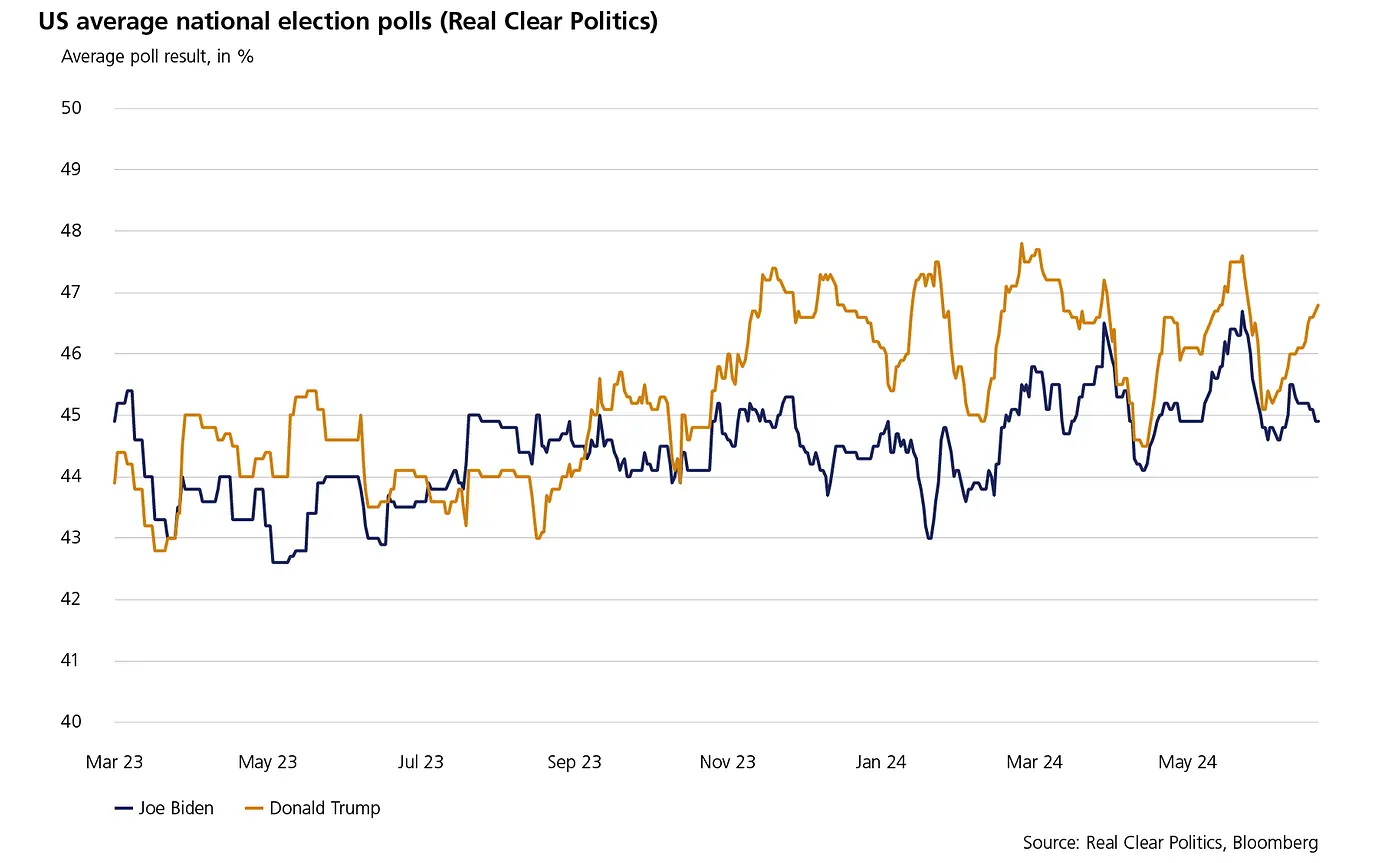Click the 40 y-axis value label
Screen dimensions: 1380x863
(70, 722)
